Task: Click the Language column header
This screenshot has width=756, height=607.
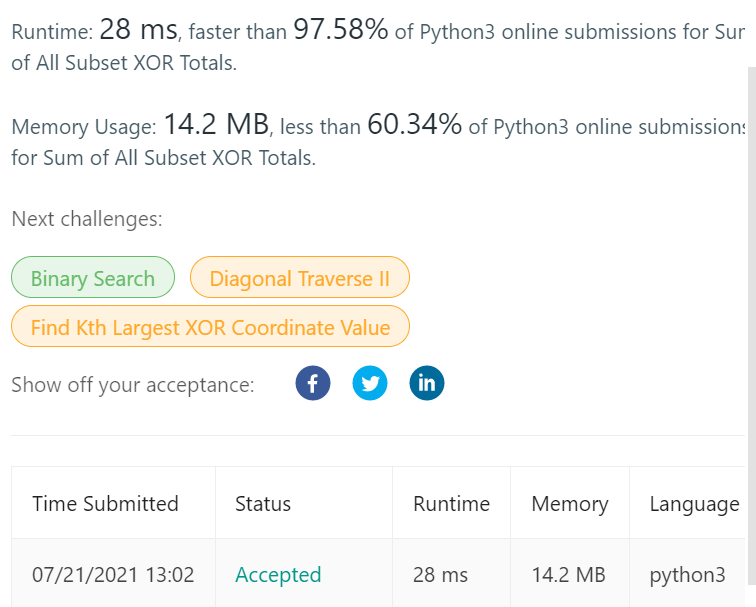Action: click(694, 504)
